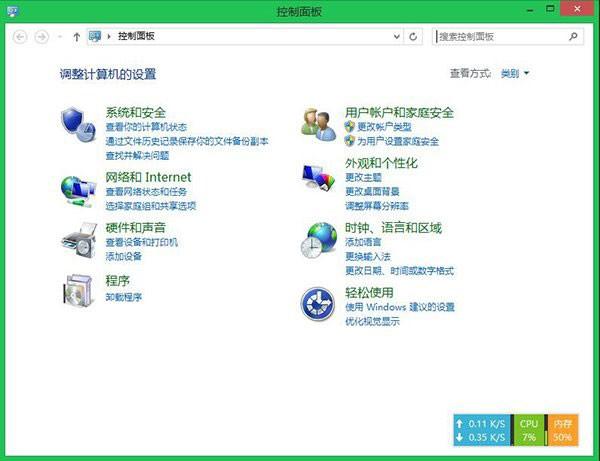The image size is (600, 461).
Task: Expand the breadcrumb arrow before 控制面板
Action: click(x=109, y=36)
